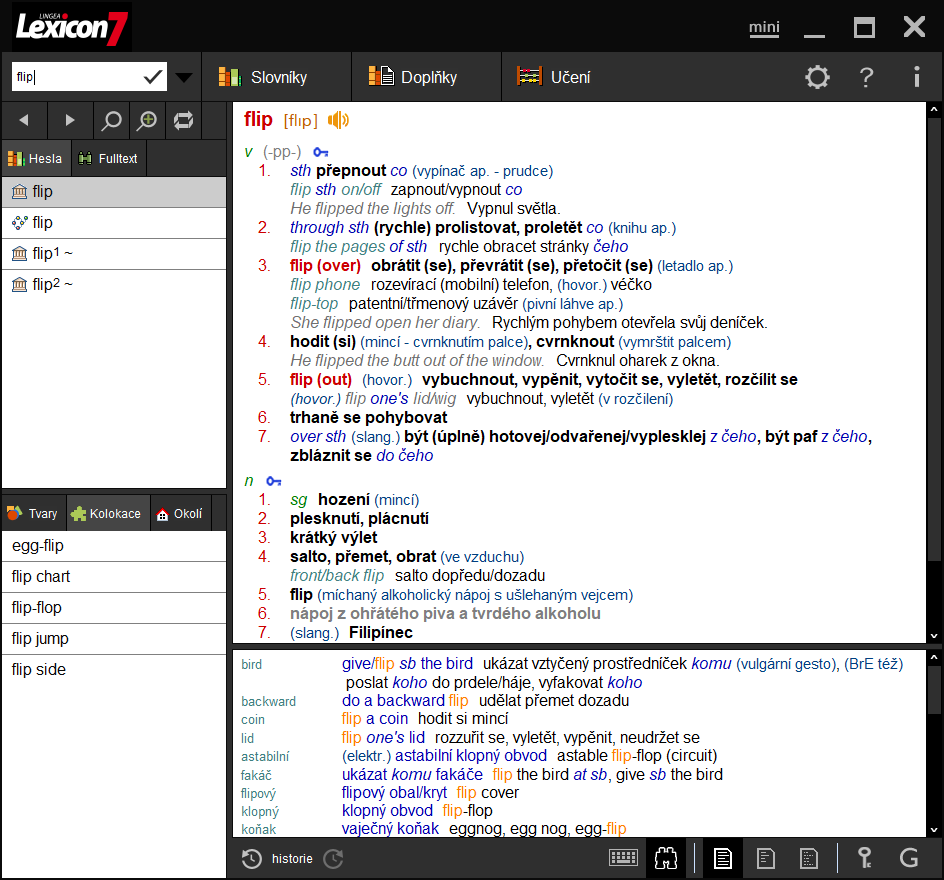Click the keyword backward in examples
Screen dimensions: 944x880
pyautogui.click(x=269, y=701)
